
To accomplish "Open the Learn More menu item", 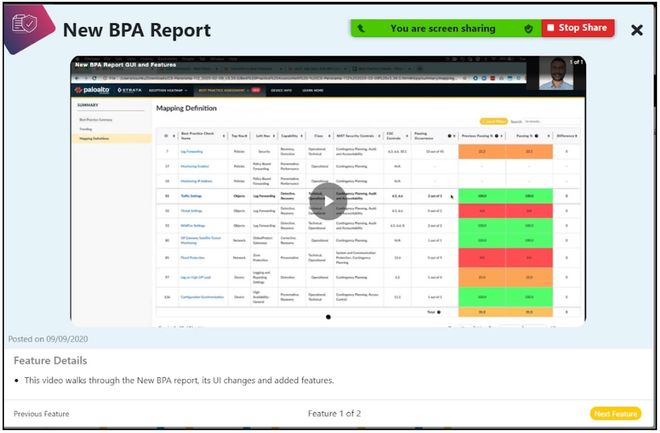I will tap(313, 90).
